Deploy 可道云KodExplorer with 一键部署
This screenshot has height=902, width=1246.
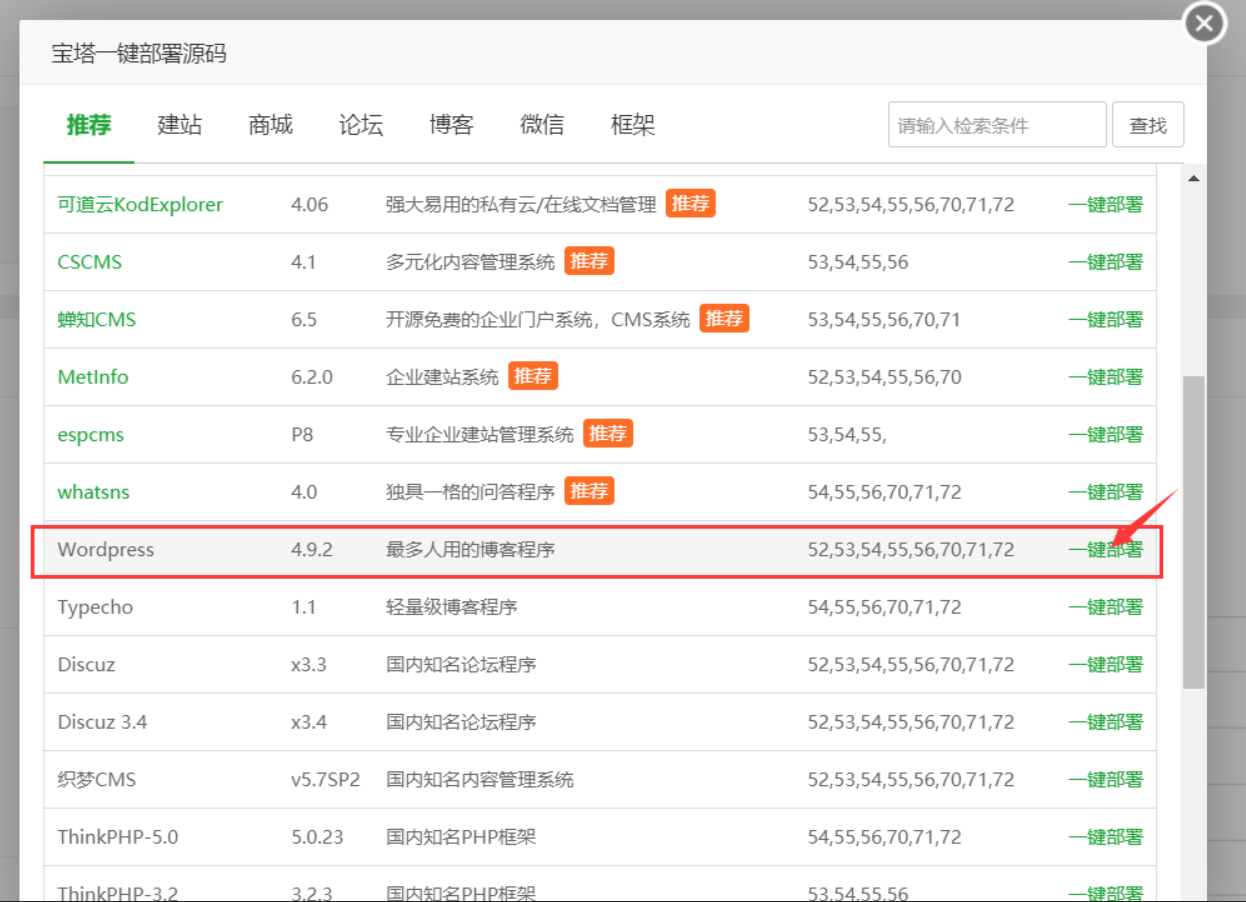[1105, 205]
